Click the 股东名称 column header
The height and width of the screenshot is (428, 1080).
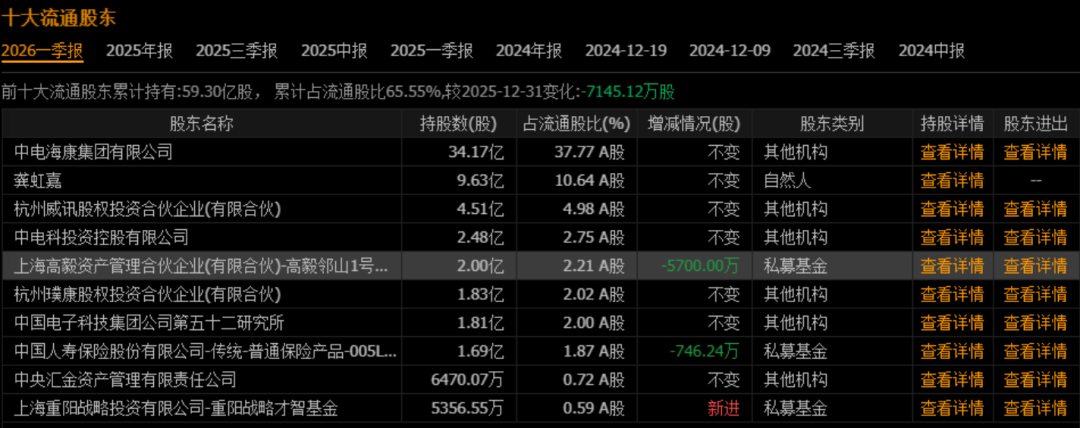[x=202, y=124]
